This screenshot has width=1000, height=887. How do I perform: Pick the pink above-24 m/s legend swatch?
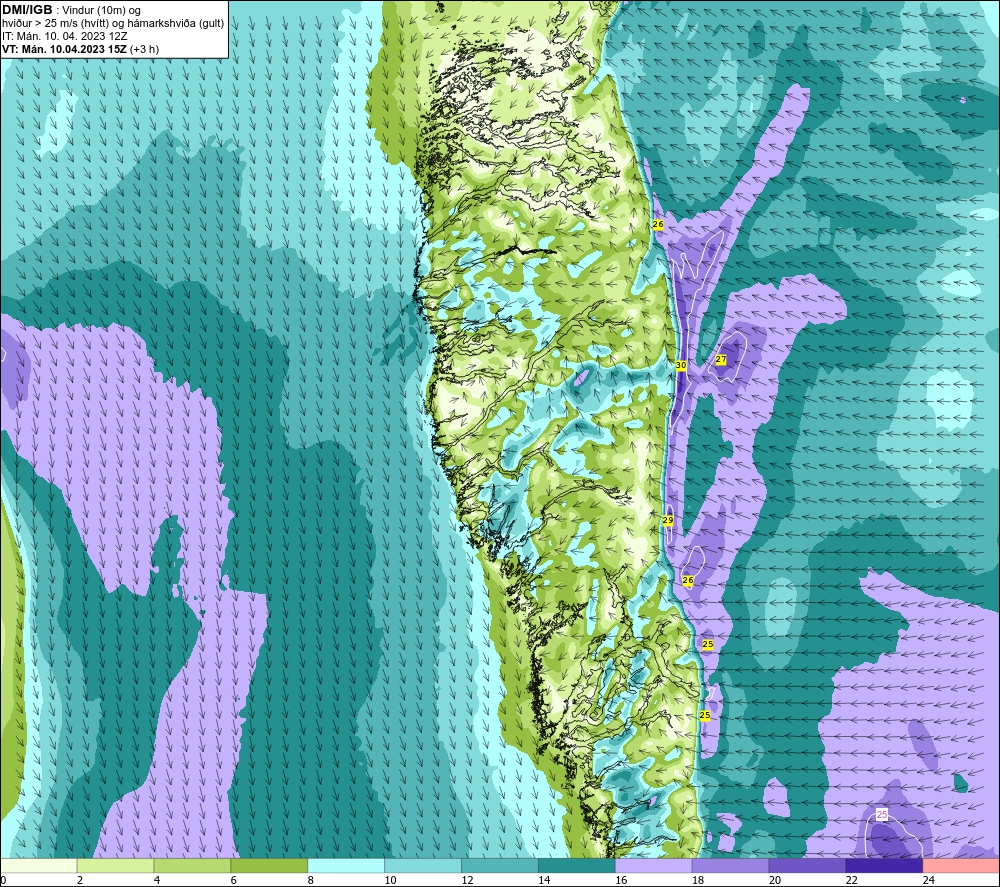(x=961, y=865)
